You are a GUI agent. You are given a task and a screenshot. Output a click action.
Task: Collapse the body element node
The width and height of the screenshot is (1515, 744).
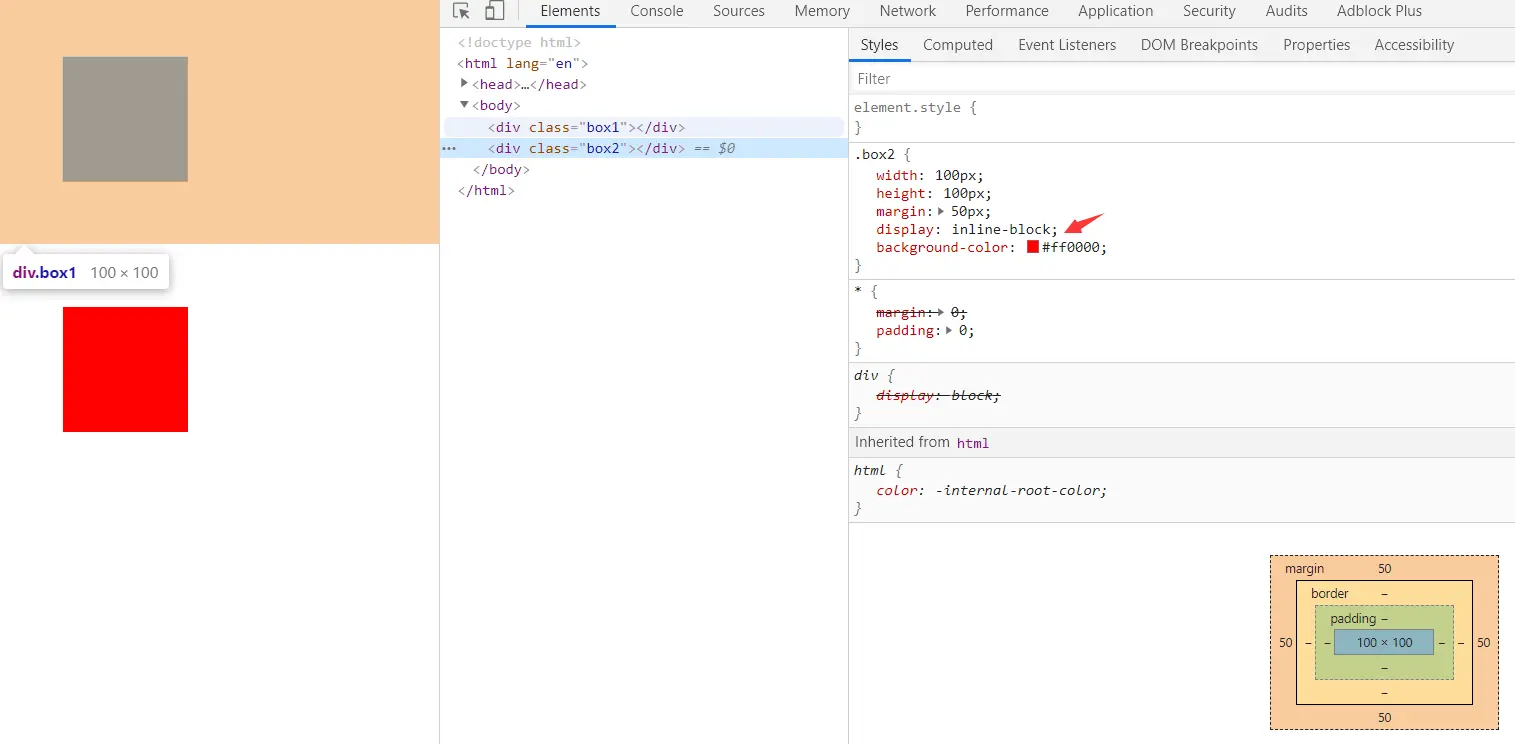[x=464, y=104]
